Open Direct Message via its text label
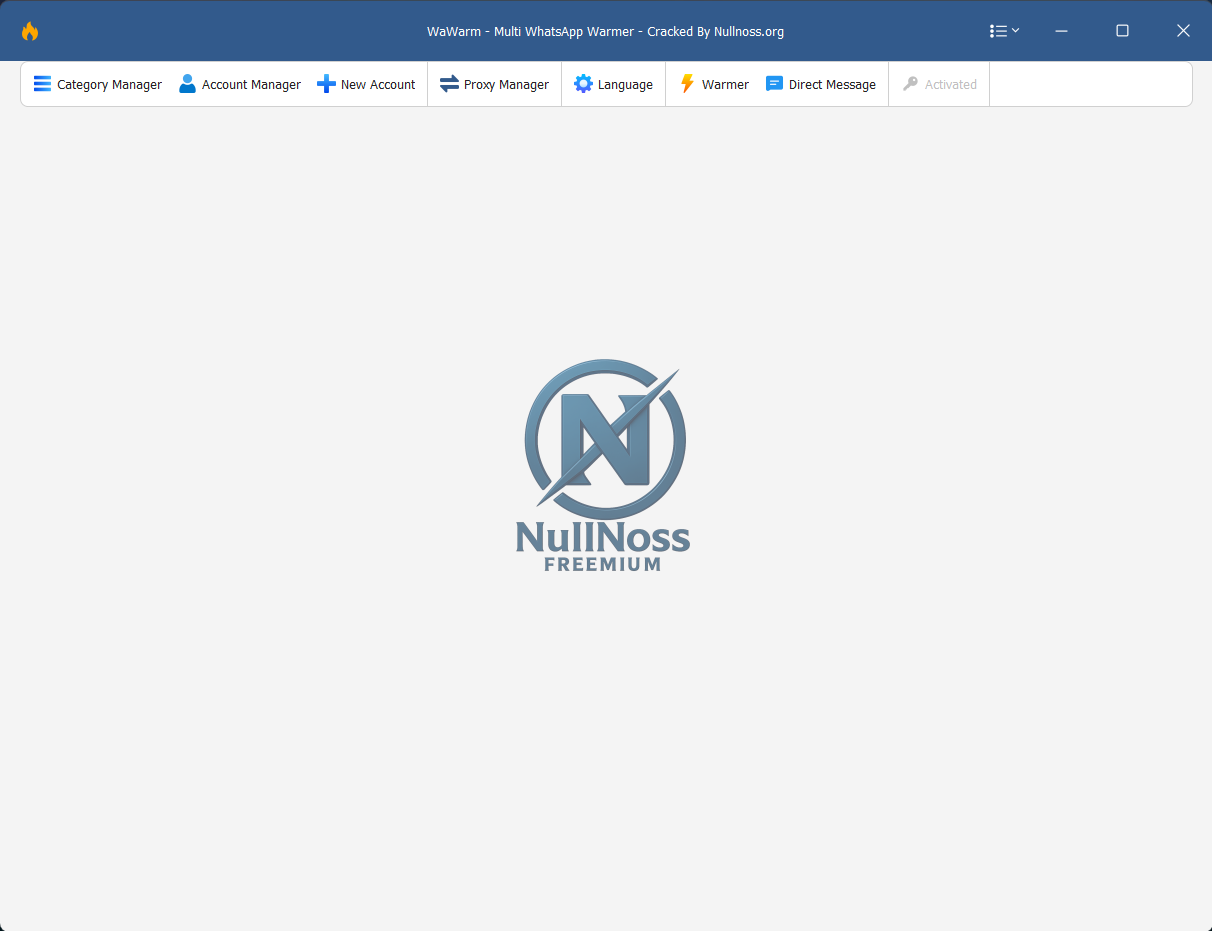Viewport: 1212px width, 931px height. pyautogui.click(x=832, y=85)
